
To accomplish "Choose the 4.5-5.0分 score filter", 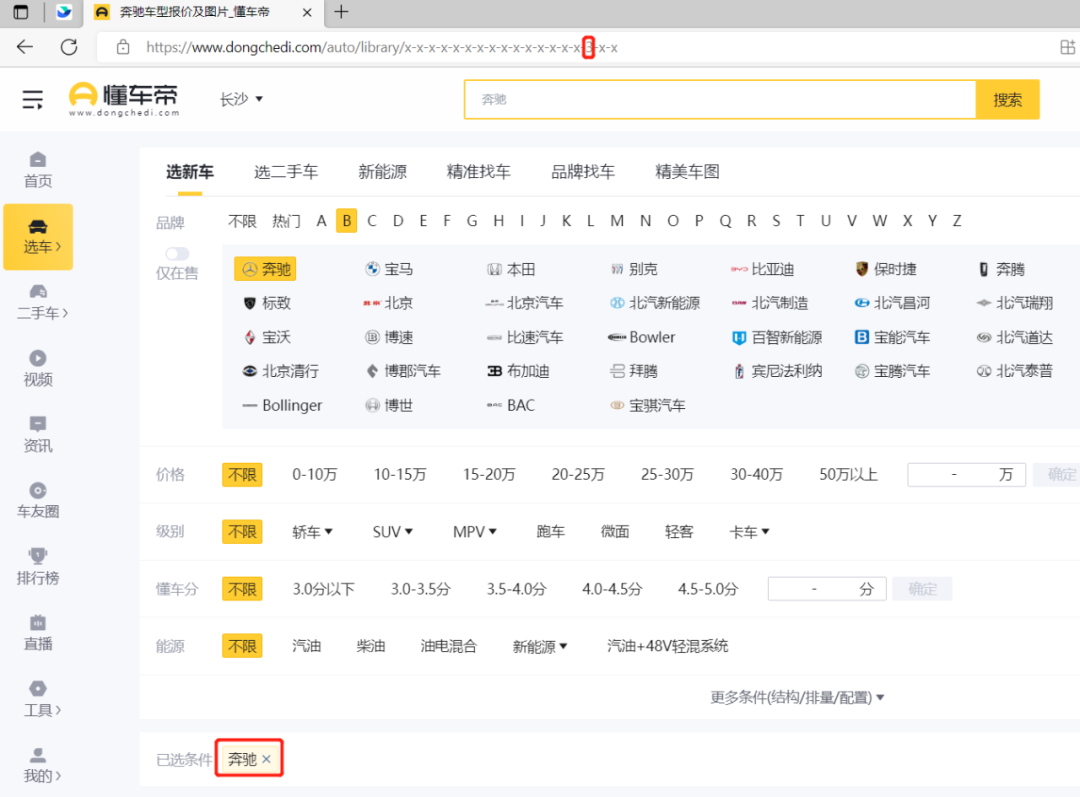I will [x=707, y=589].
